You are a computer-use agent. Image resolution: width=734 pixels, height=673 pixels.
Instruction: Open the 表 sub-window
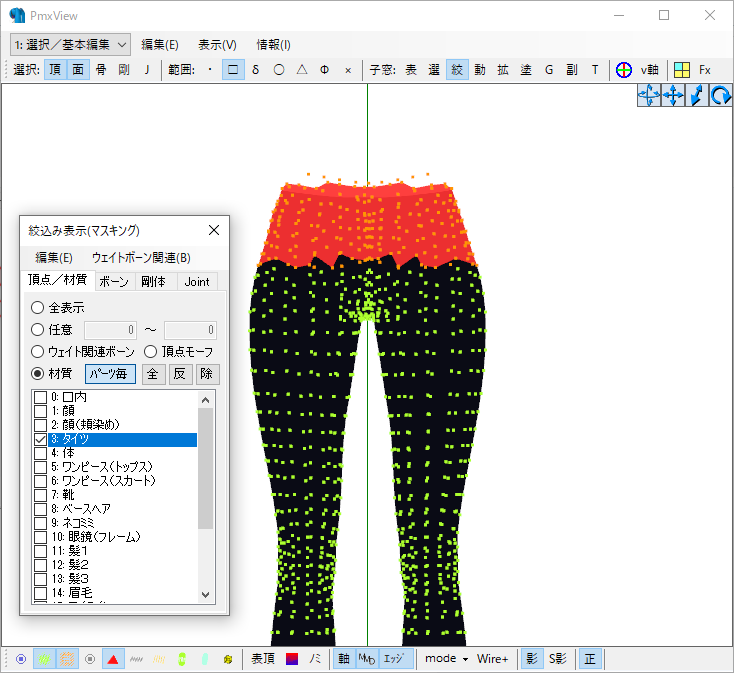pos(411,70)
